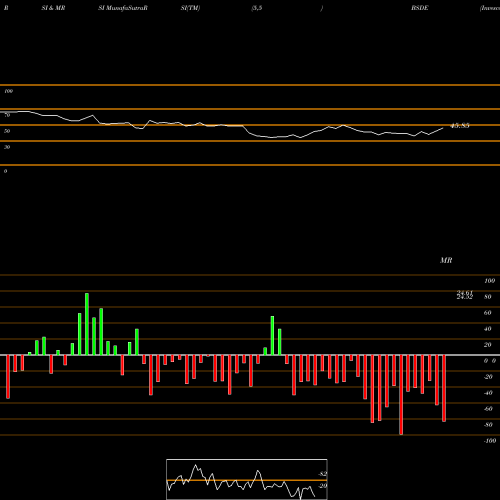Click the 'MR' panel title
The width and height of the screenshot is (500, 500).
[446, 260]
